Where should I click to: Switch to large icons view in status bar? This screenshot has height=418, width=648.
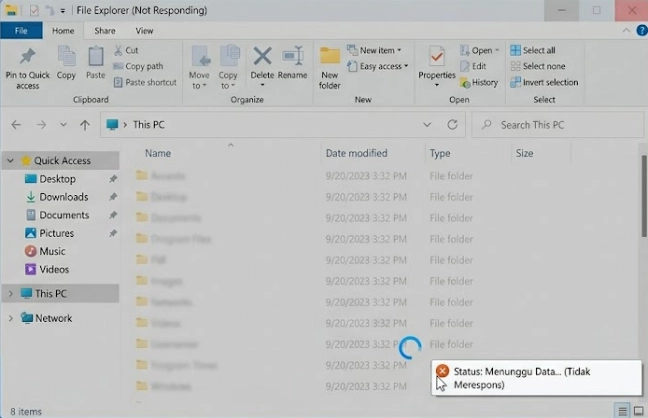[638, 411]
